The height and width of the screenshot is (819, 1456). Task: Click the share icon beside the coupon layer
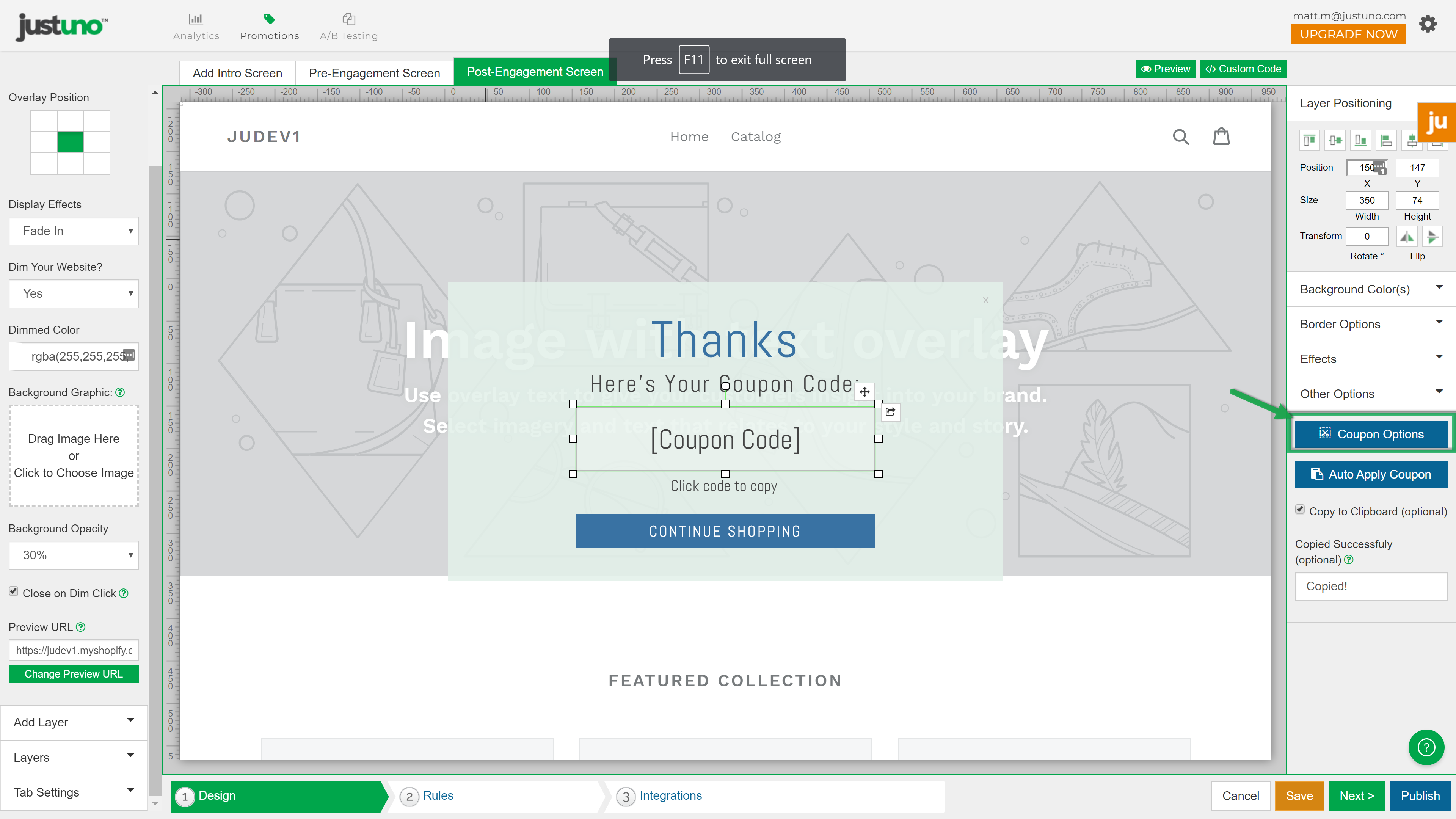coord(890,413)
